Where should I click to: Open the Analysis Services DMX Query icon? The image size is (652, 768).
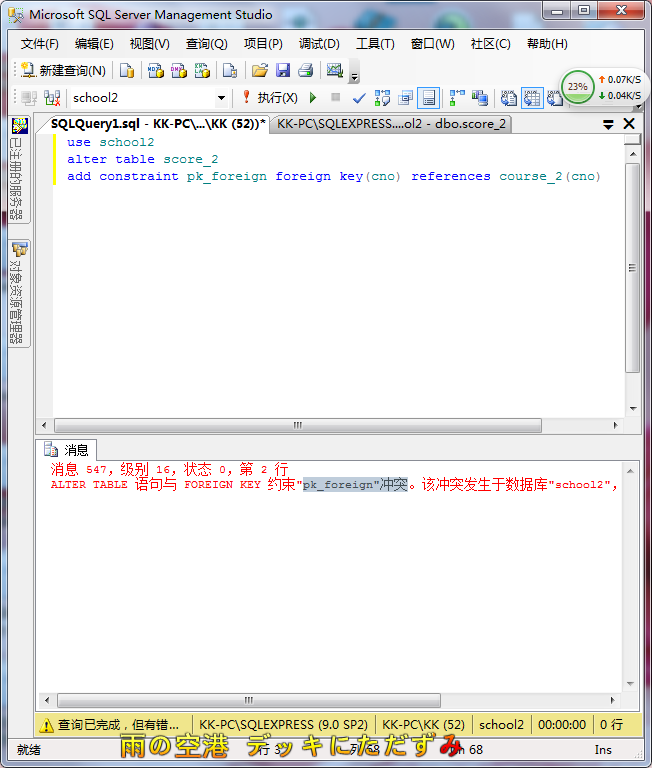tap(179, 71)
